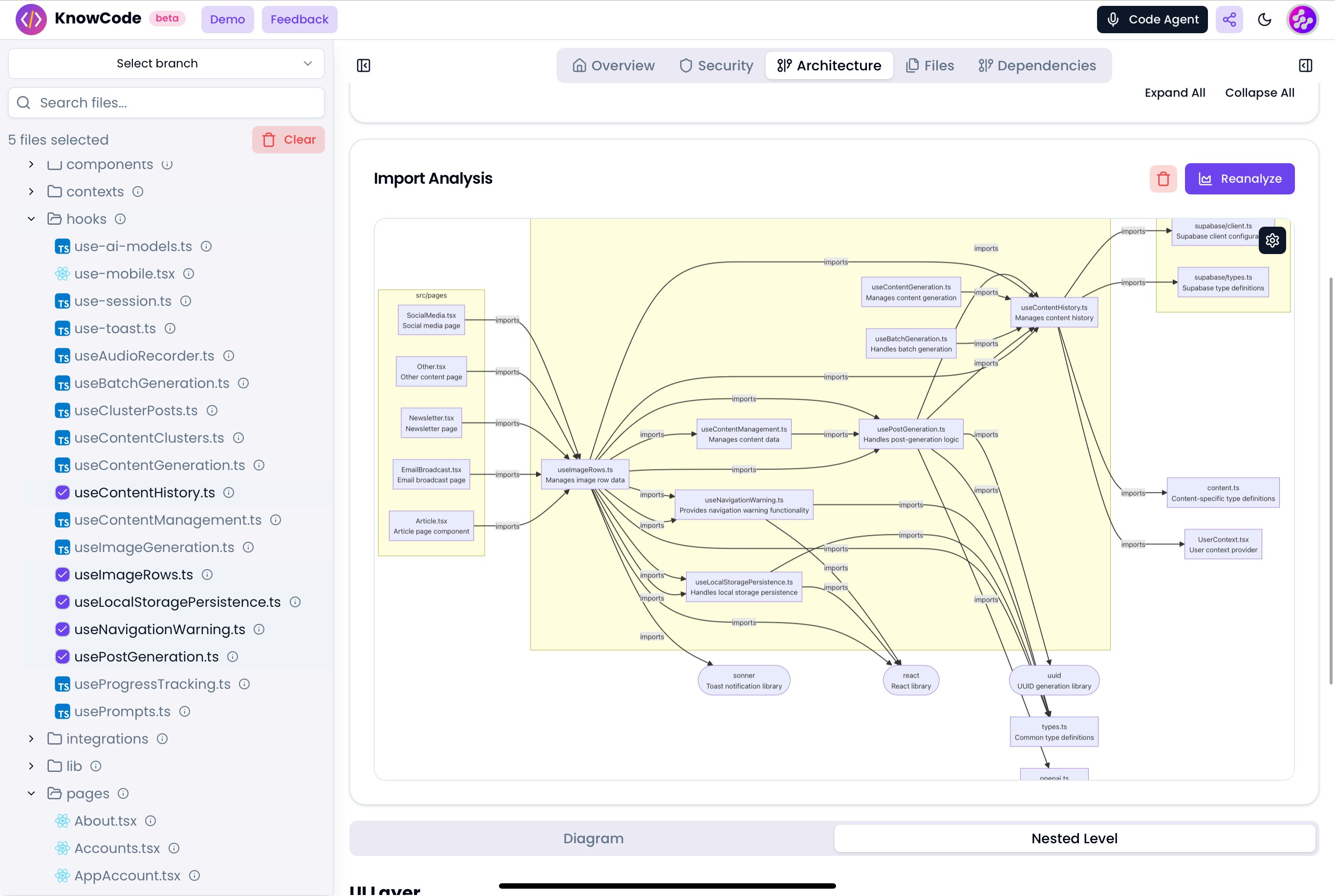This screenshot has width=1335, height=896.
Task: Open the user avatar menu
Action: [1302, 20]
